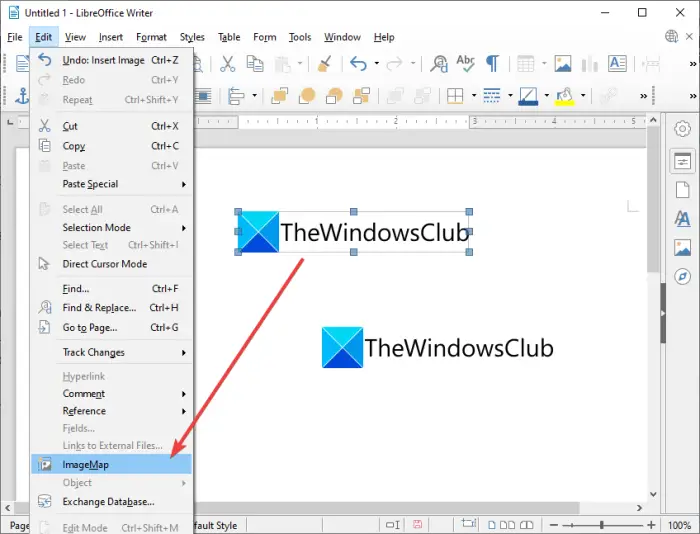The image size is (700, 534).
Task: Click the Border Style lines icon
Action: point(492,96)
